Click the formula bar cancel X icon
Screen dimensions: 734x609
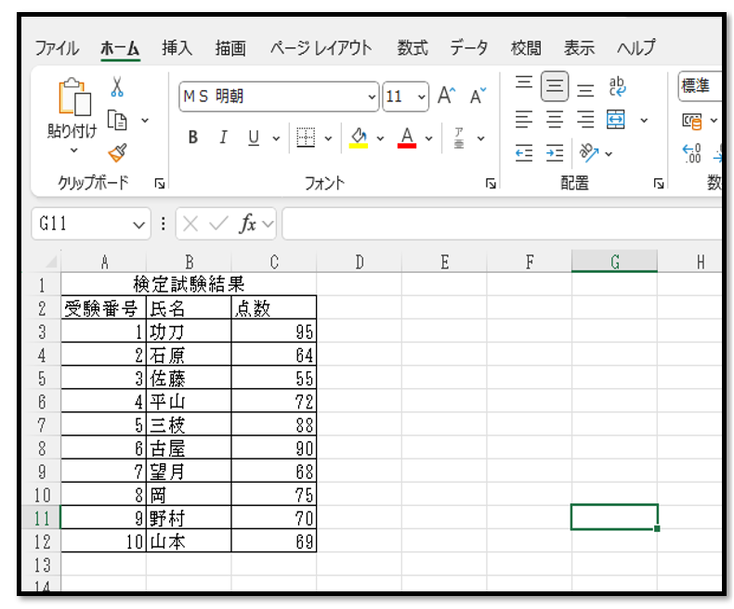pyautogui.click(x=191, y=224)
